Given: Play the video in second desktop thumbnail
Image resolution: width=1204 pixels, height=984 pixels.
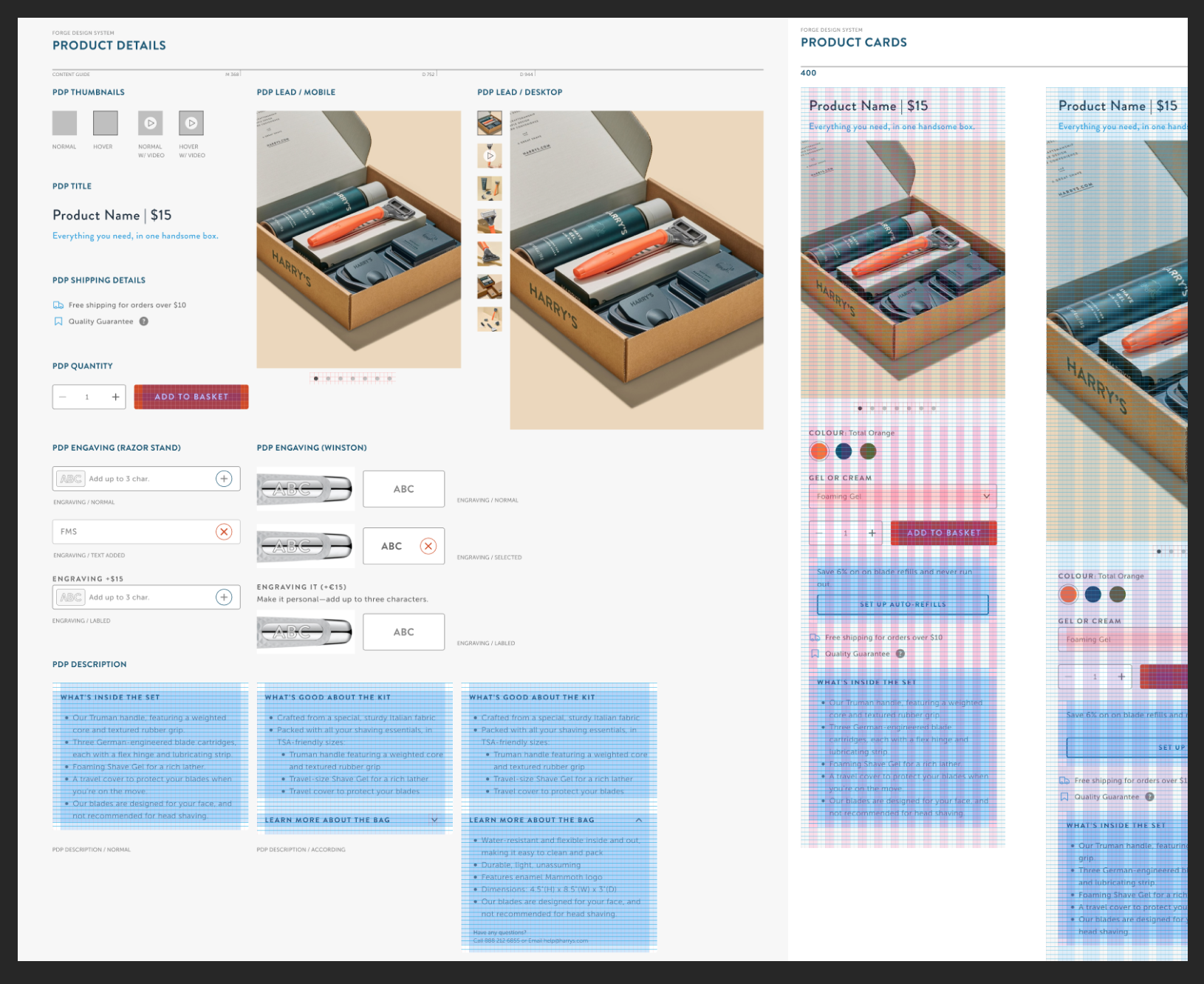Looking at the screenshot, I should pyautogui.click(x=490, y=156).
